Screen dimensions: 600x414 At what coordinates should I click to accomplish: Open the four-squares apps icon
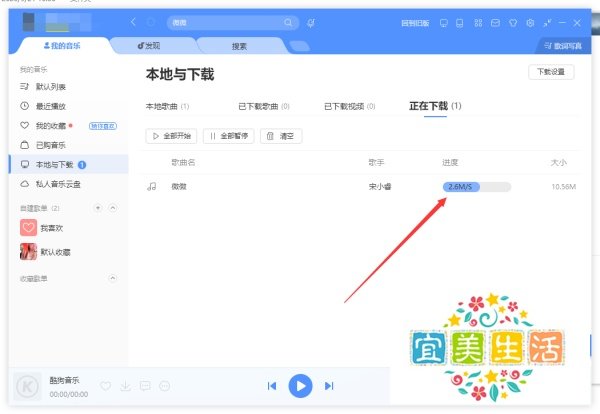(478, 23)
